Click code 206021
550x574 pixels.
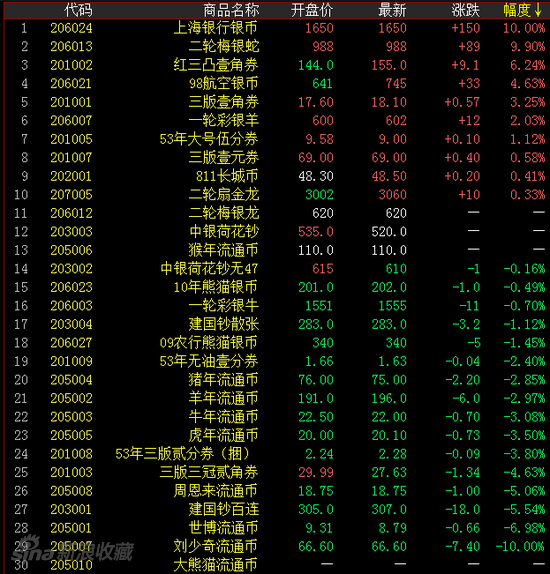71,83
